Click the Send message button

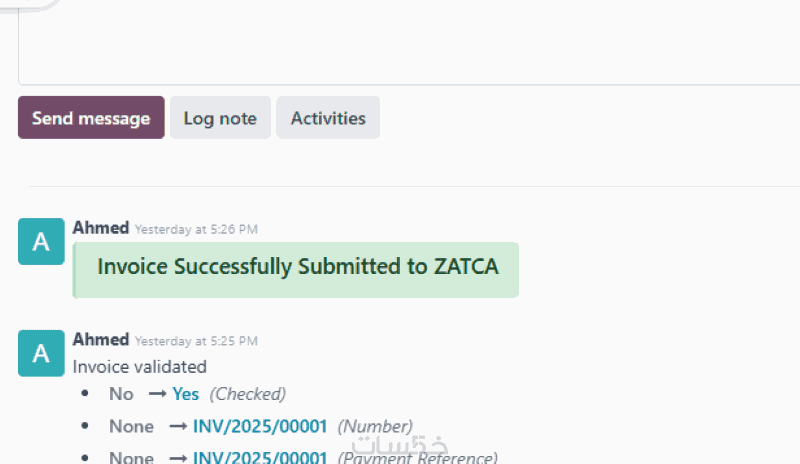pos(91,118)
